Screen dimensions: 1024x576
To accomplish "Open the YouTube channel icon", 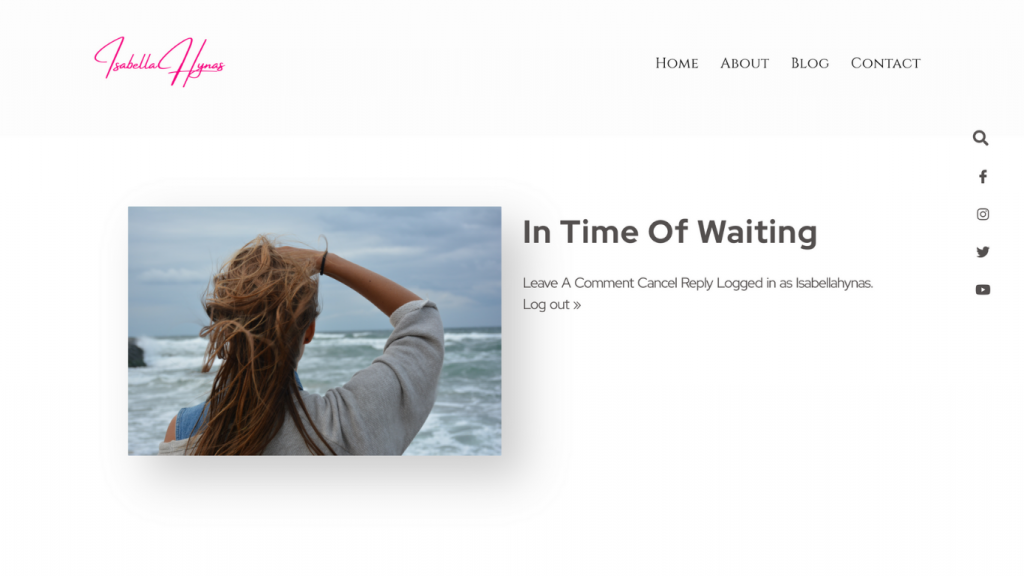I will click(x=983, y=289).
